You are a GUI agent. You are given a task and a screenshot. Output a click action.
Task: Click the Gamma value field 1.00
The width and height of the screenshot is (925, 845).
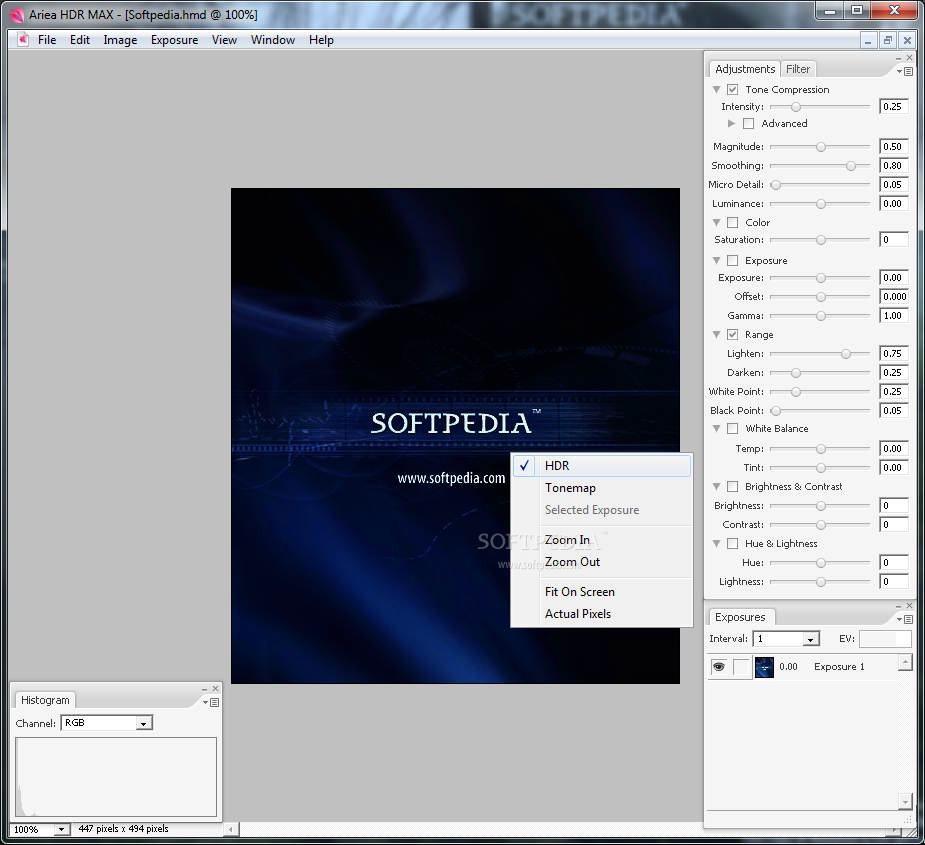click(893, 316)
